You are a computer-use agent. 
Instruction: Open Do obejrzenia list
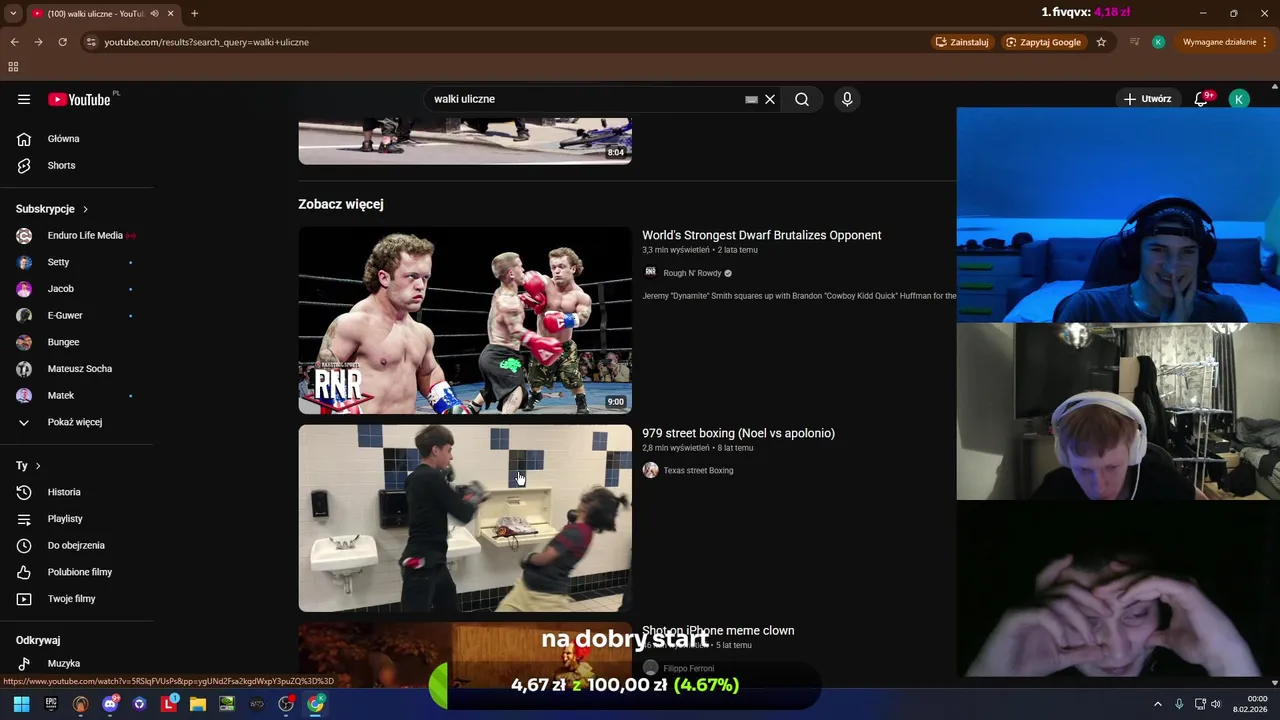coord(76,545)
